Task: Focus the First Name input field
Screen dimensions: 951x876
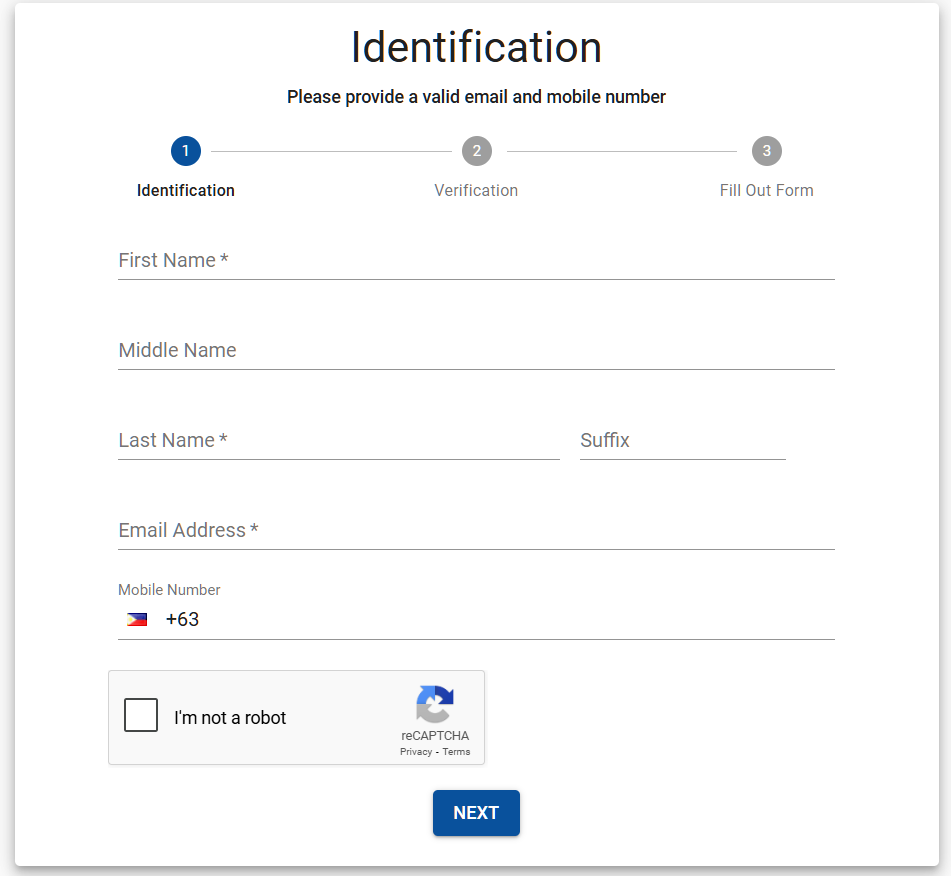Action: tap(476, 261)
